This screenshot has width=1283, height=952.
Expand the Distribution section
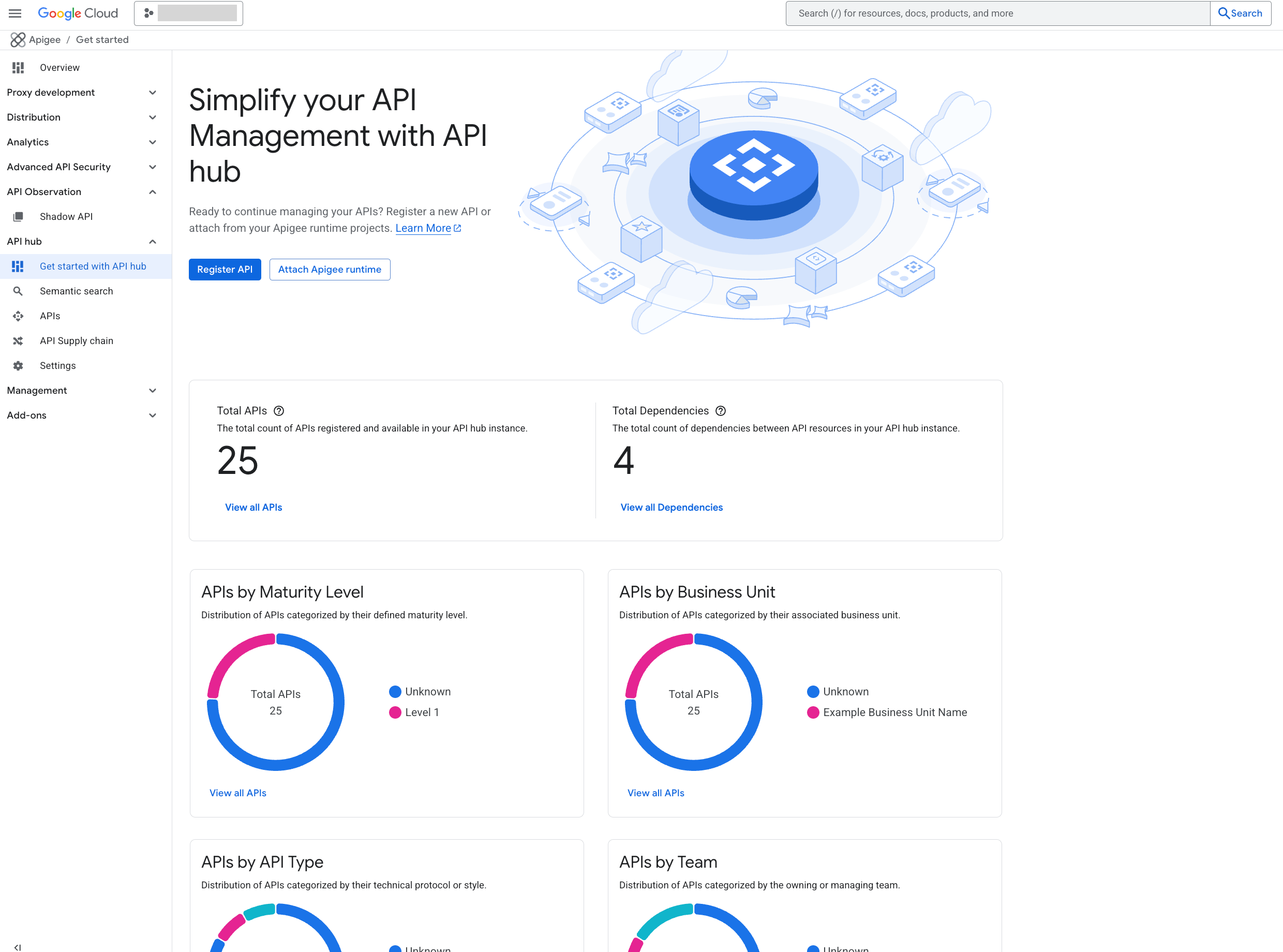(x=152, y=117)
